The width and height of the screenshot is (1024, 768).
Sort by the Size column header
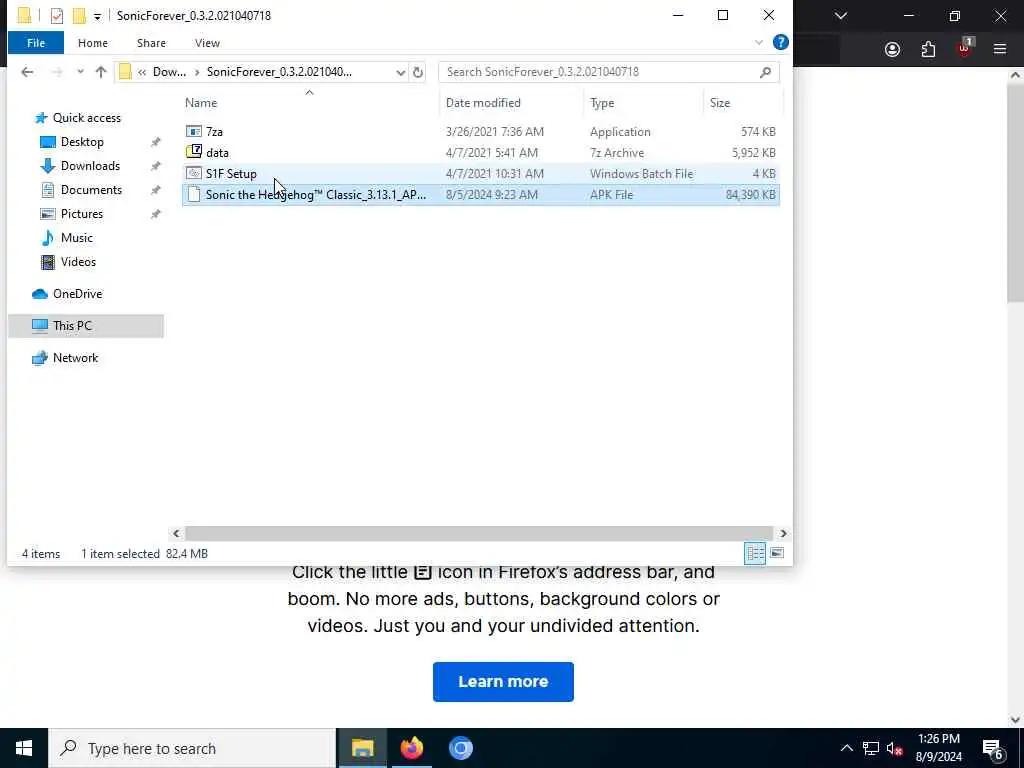click(743, 103)
